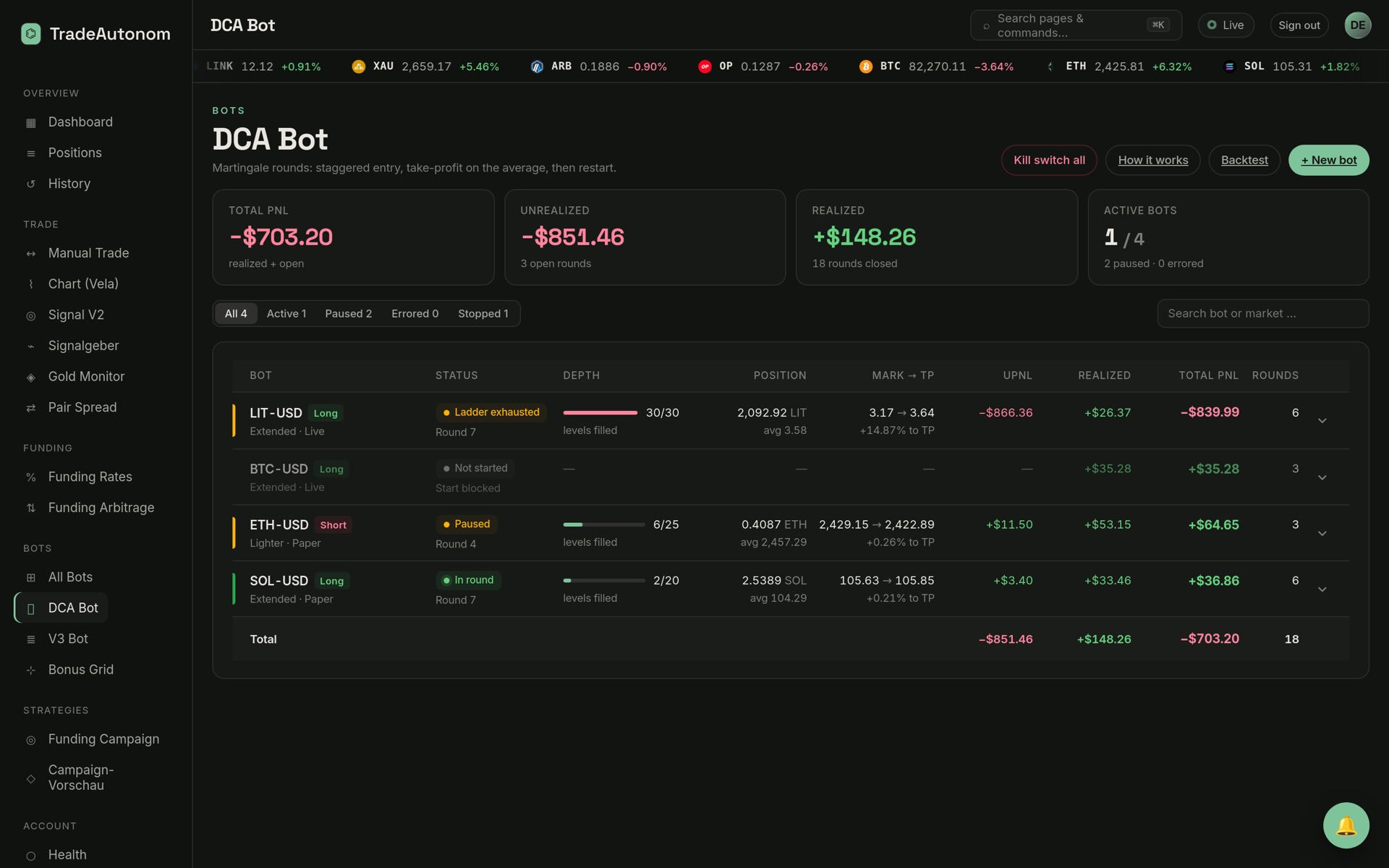Toggle the Live mode indicator
Image resolution: width=1389 pixels, height=868 pixels.
click(x=1226, y=25)
